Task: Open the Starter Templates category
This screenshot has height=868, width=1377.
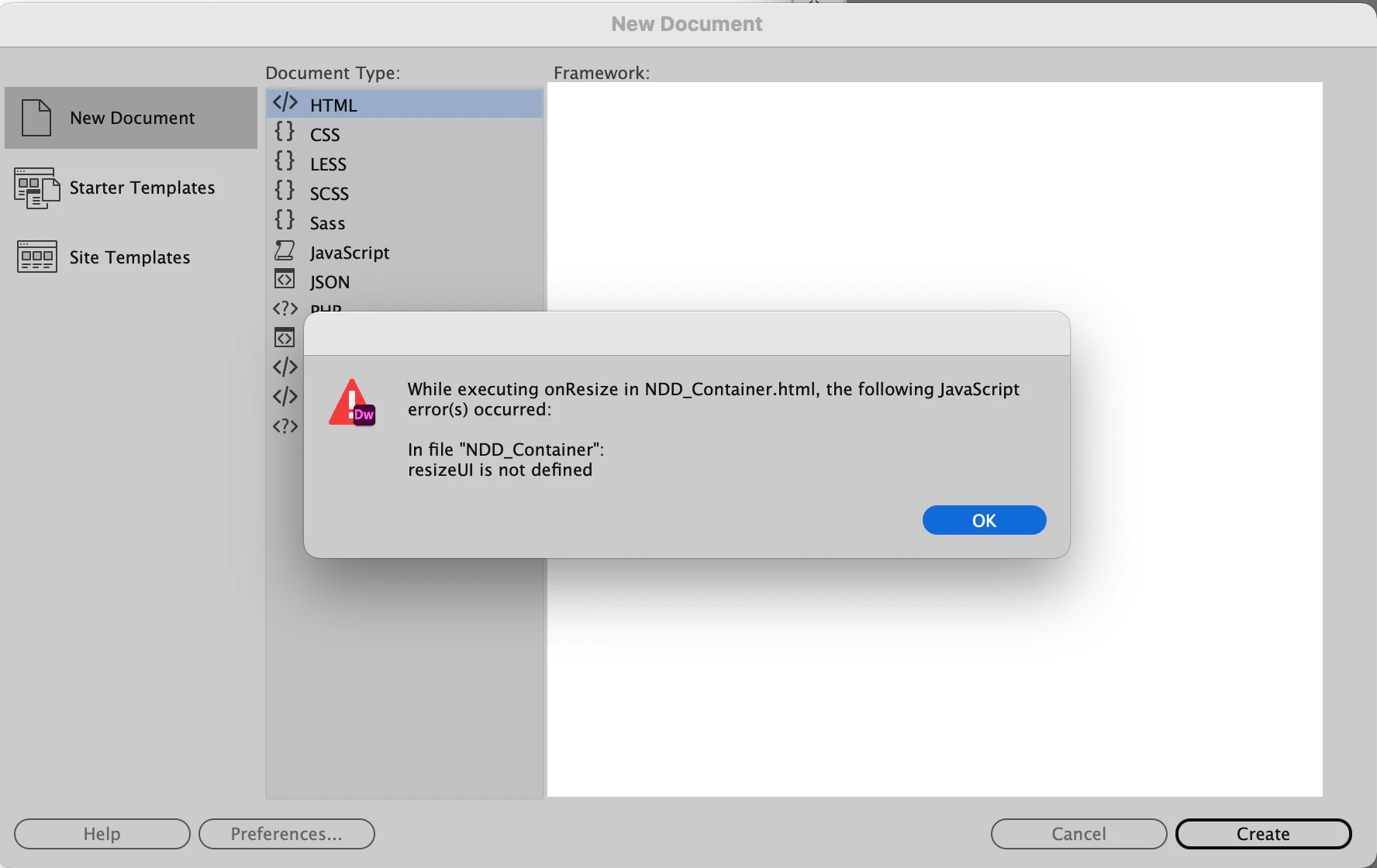Action: pyautogui.click(x=131, y=188)
